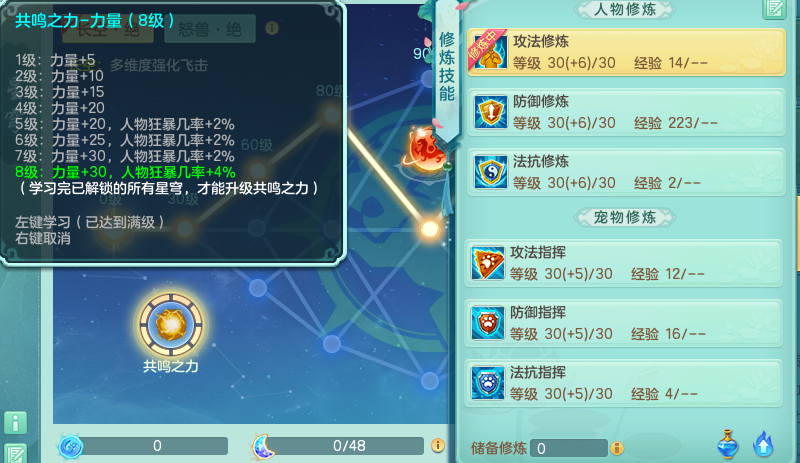Image resolution: width=800 pixels, height=463 pixels.
Task: Choose the 攻法指挥 pet paw icon
Action: (488, 263)
